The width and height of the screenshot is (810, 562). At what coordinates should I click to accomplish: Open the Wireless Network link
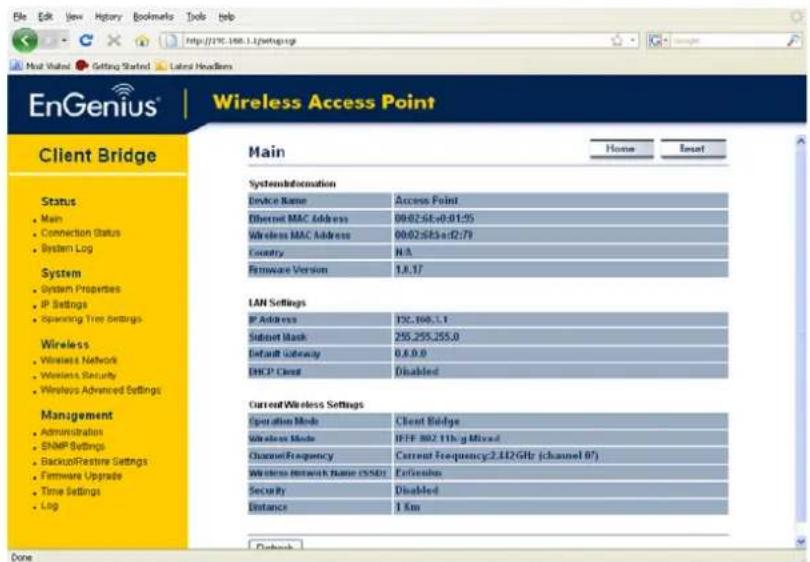(79, 360)
